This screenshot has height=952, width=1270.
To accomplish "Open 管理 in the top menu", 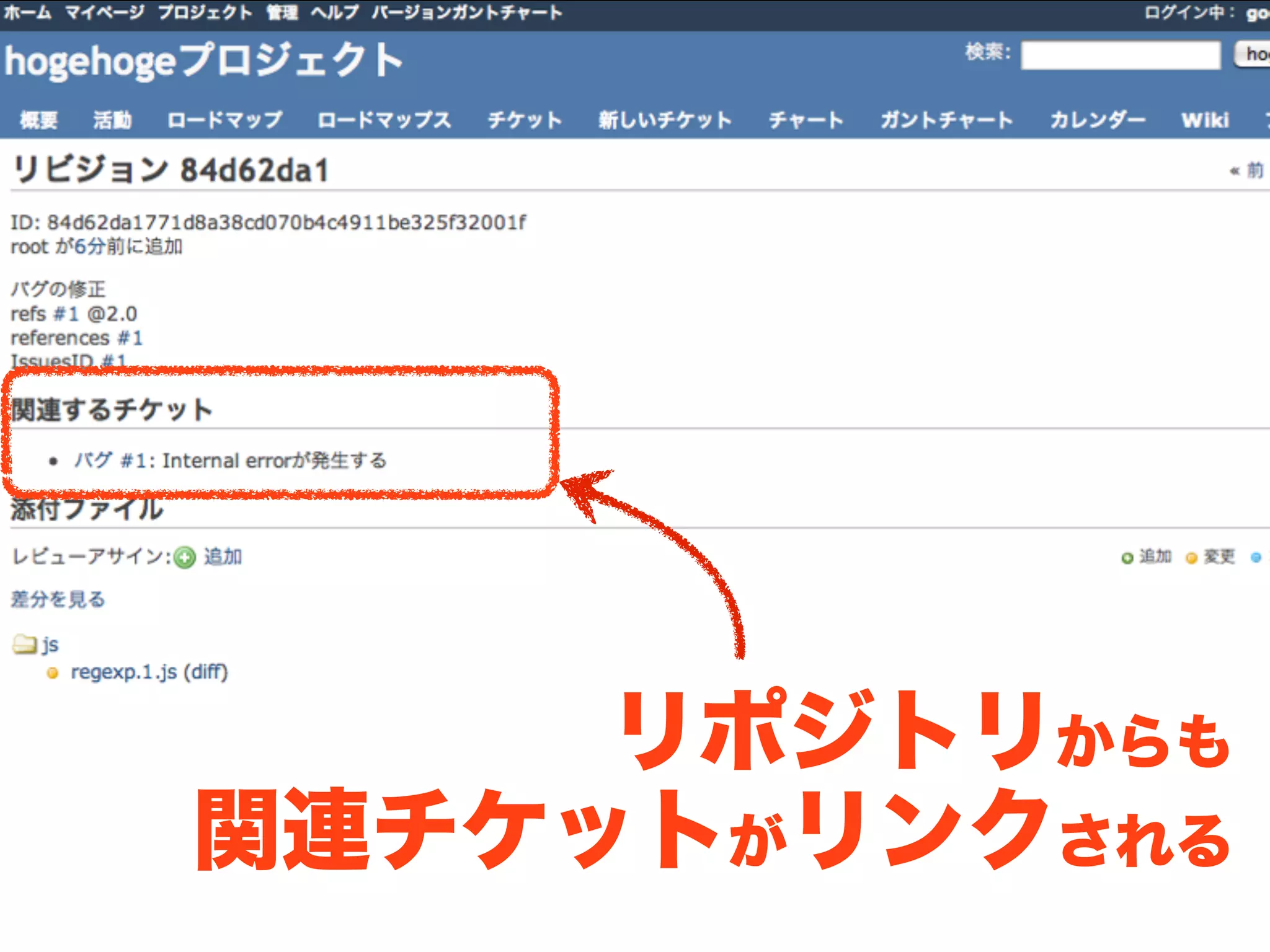I will pyautogui.click(x=282, y=12).
